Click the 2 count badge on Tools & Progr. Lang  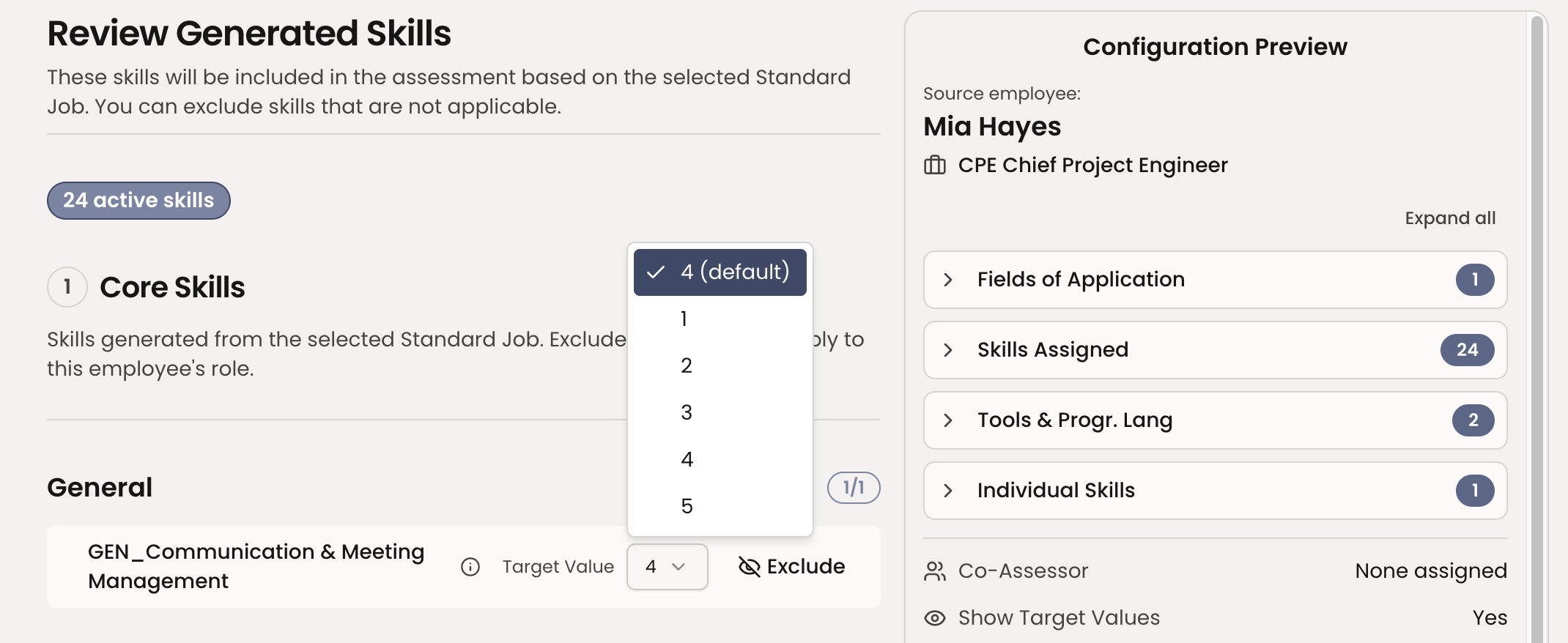[1473, 420]
